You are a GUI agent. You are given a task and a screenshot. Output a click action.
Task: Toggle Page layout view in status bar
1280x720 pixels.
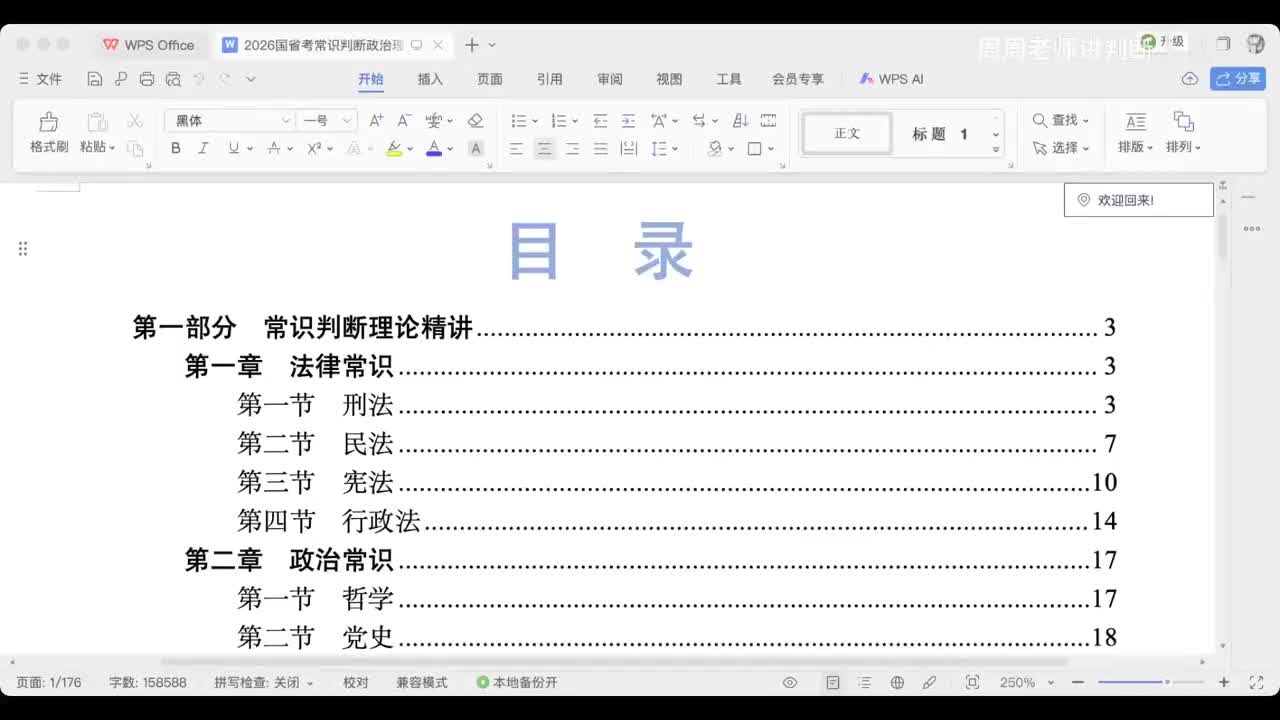tap(833, 682)
